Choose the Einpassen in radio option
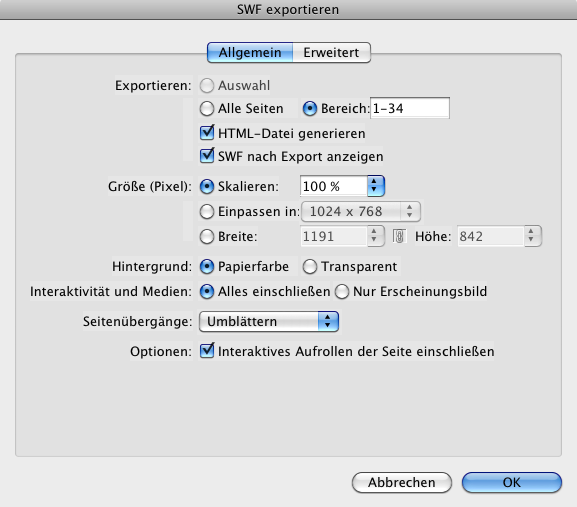 [207, 212]
